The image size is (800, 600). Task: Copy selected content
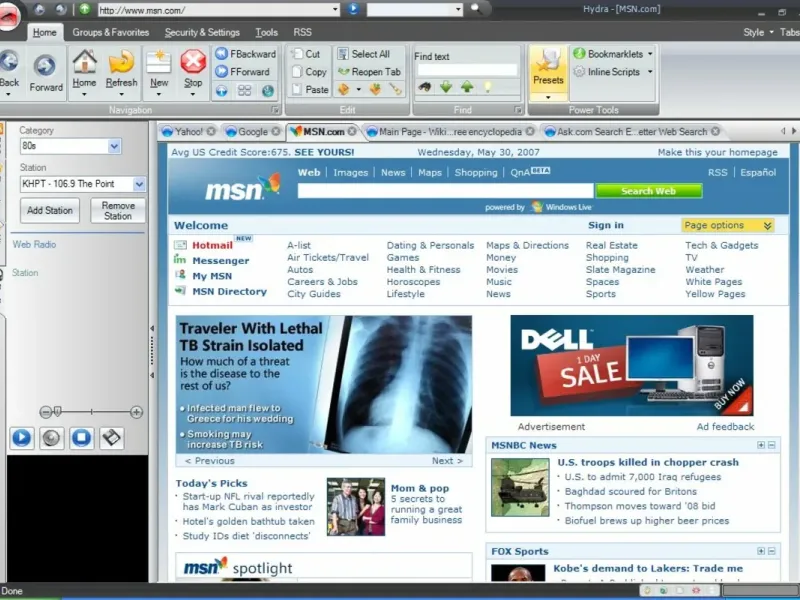click(309, 72)
